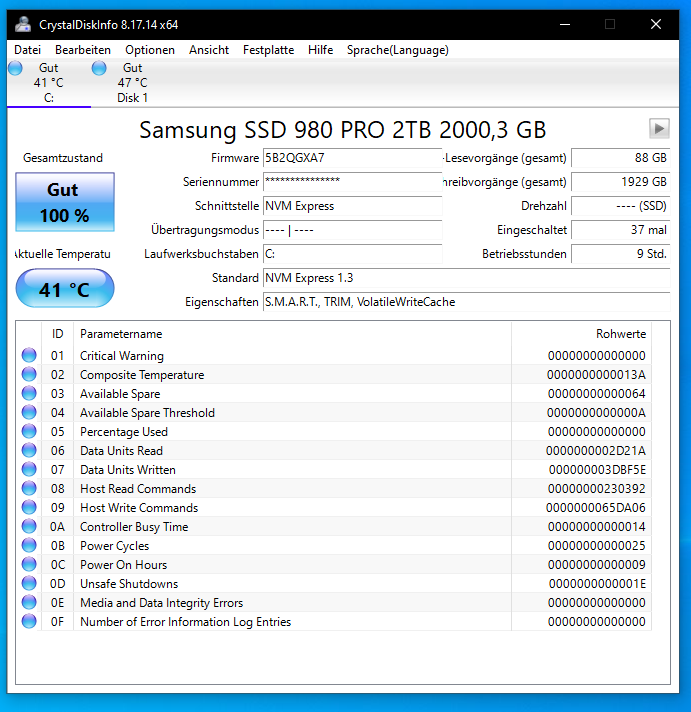Click the Controller Busy Time parameter name
This screenshot has width=691, height=712.
point(134,527)
